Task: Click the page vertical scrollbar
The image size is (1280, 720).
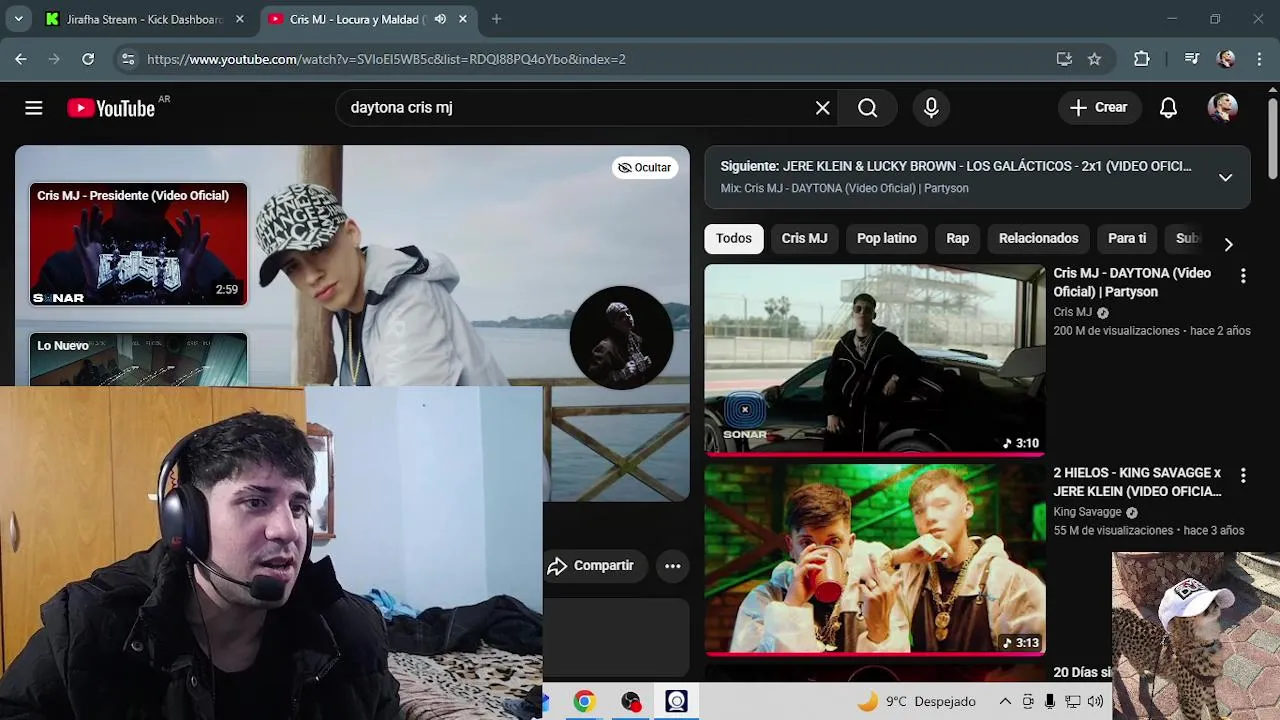Action: click(1272, 140)
